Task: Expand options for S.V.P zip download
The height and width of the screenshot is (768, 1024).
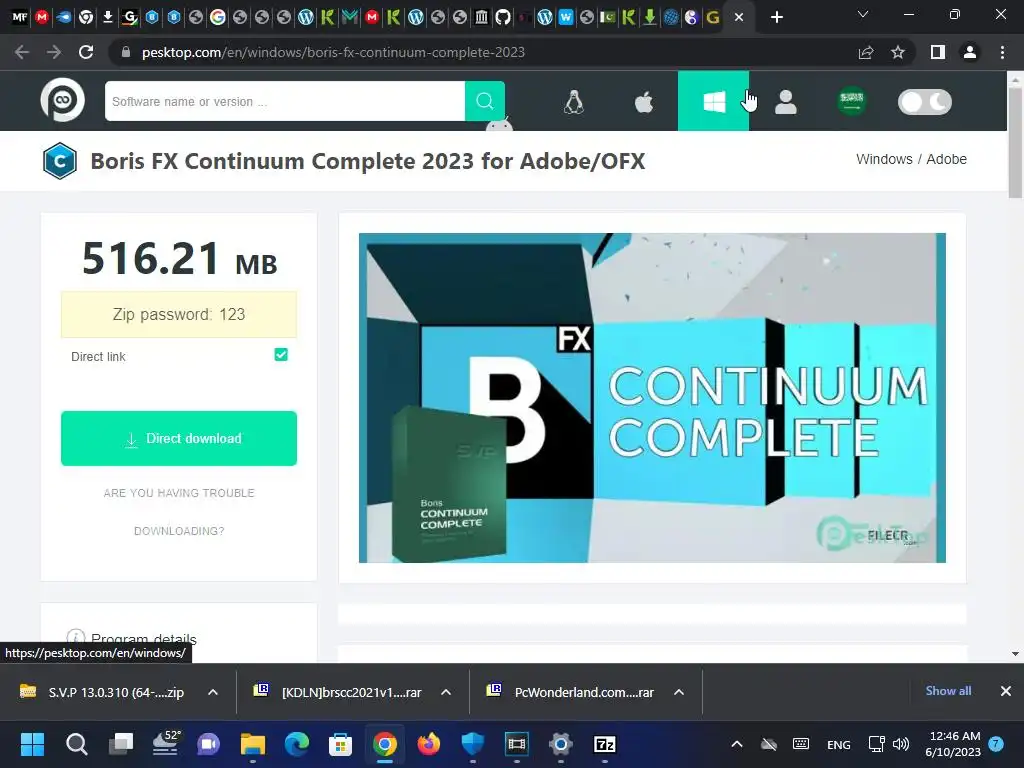Action: pyautogui.click(x=213, y=692)
